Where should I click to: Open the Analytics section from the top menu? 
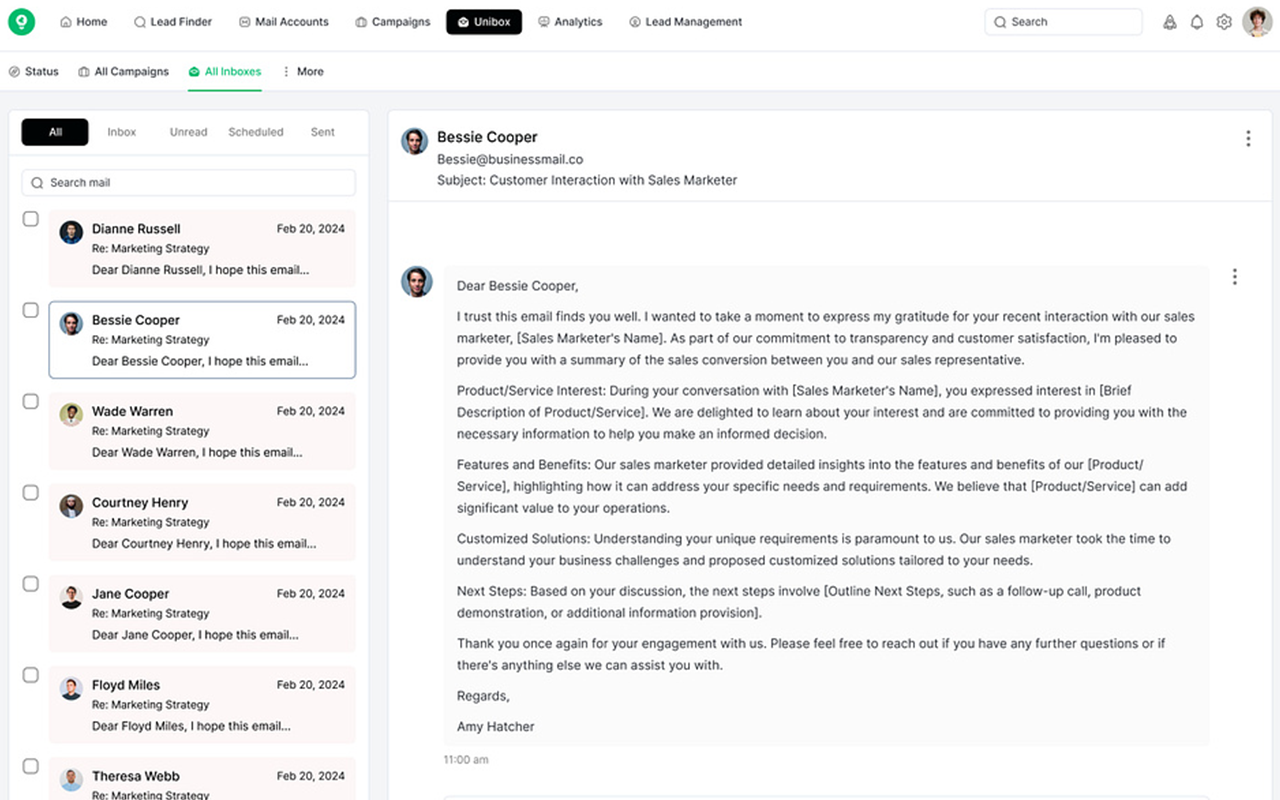point(570,21)
